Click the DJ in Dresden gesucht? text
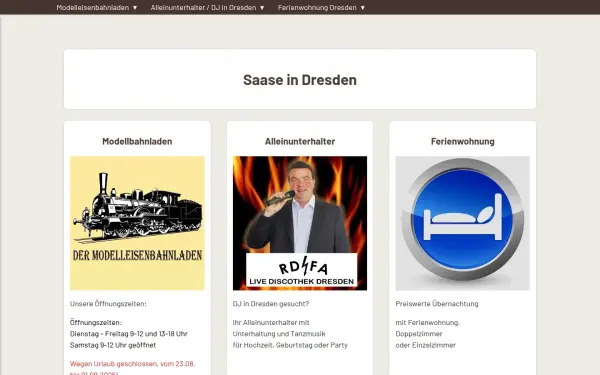This screenshot has height=375, width=600. 271,304
